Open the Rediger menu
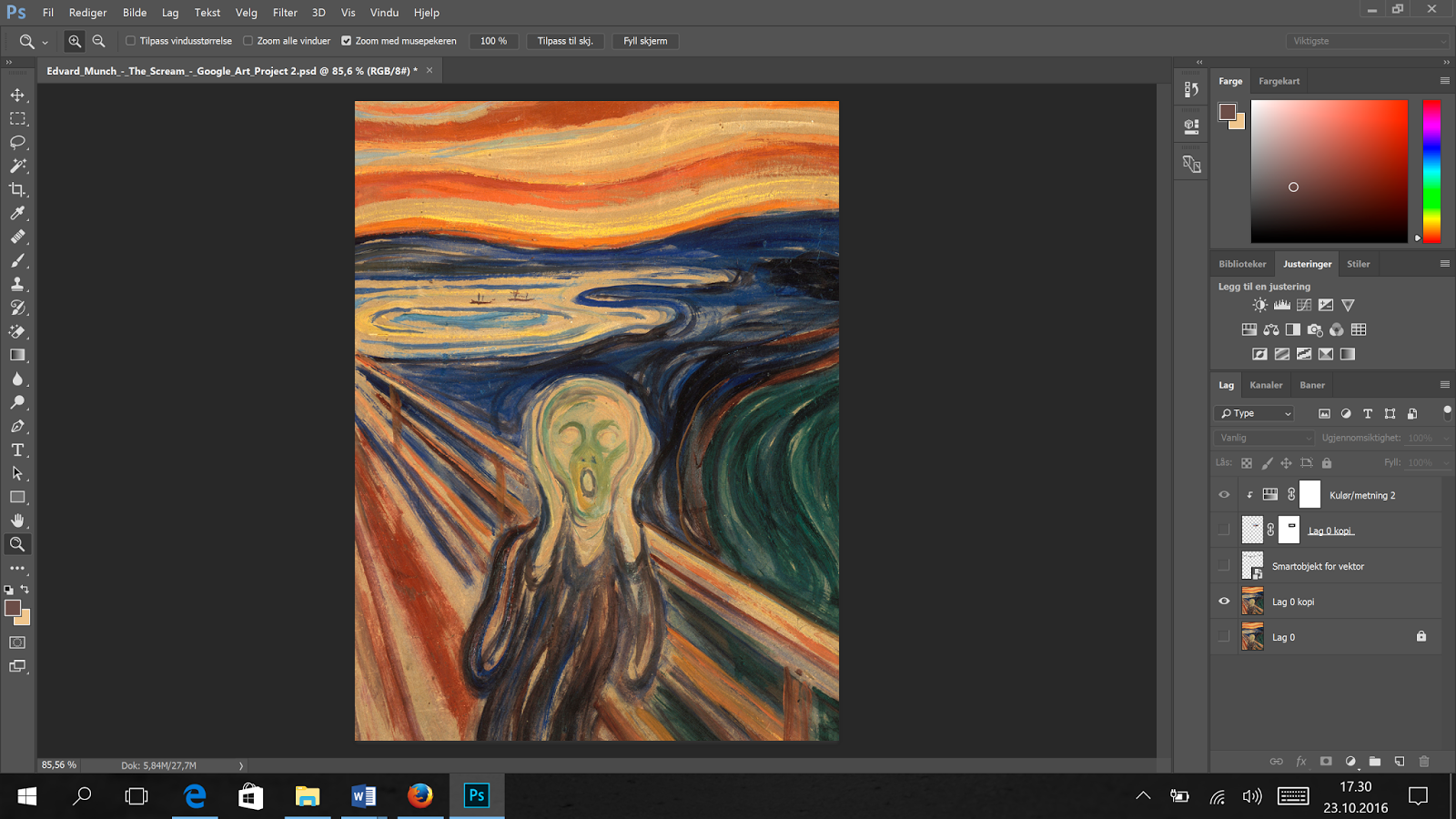 (x=87, y=13)
